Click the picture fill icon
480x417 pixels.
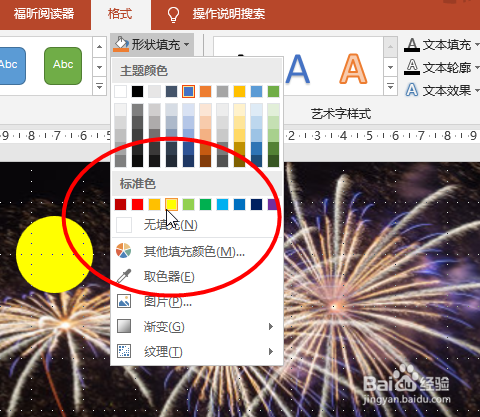click(x=124, y=301)
